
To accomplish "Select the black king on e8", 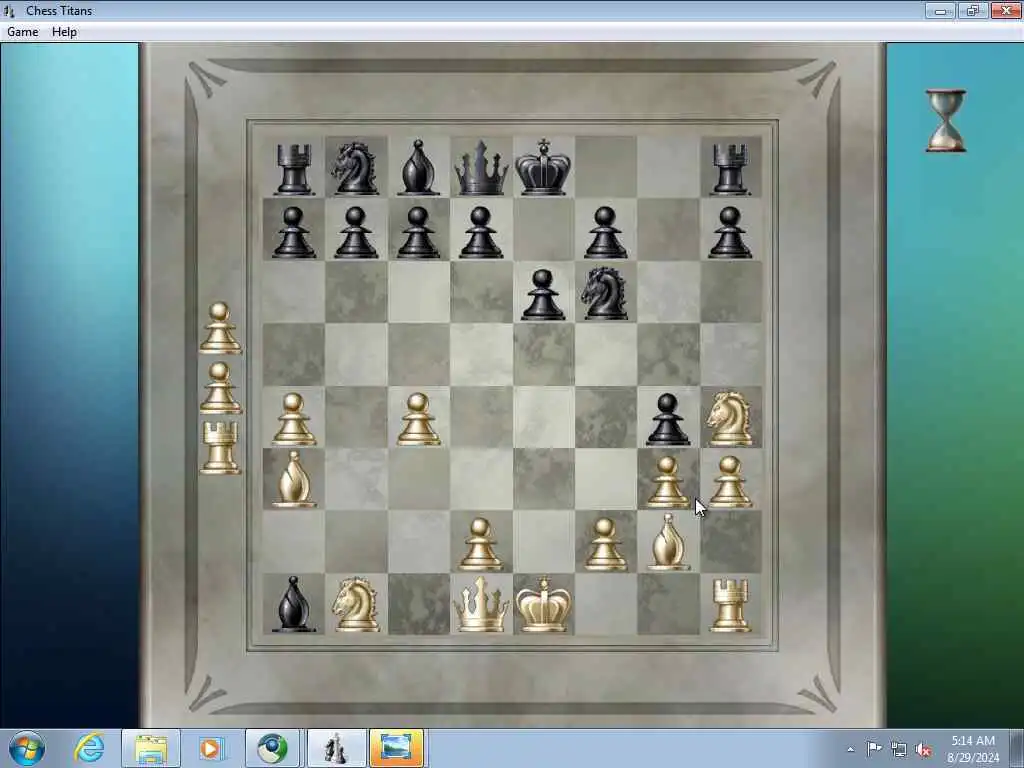I will tap(543, 167).
